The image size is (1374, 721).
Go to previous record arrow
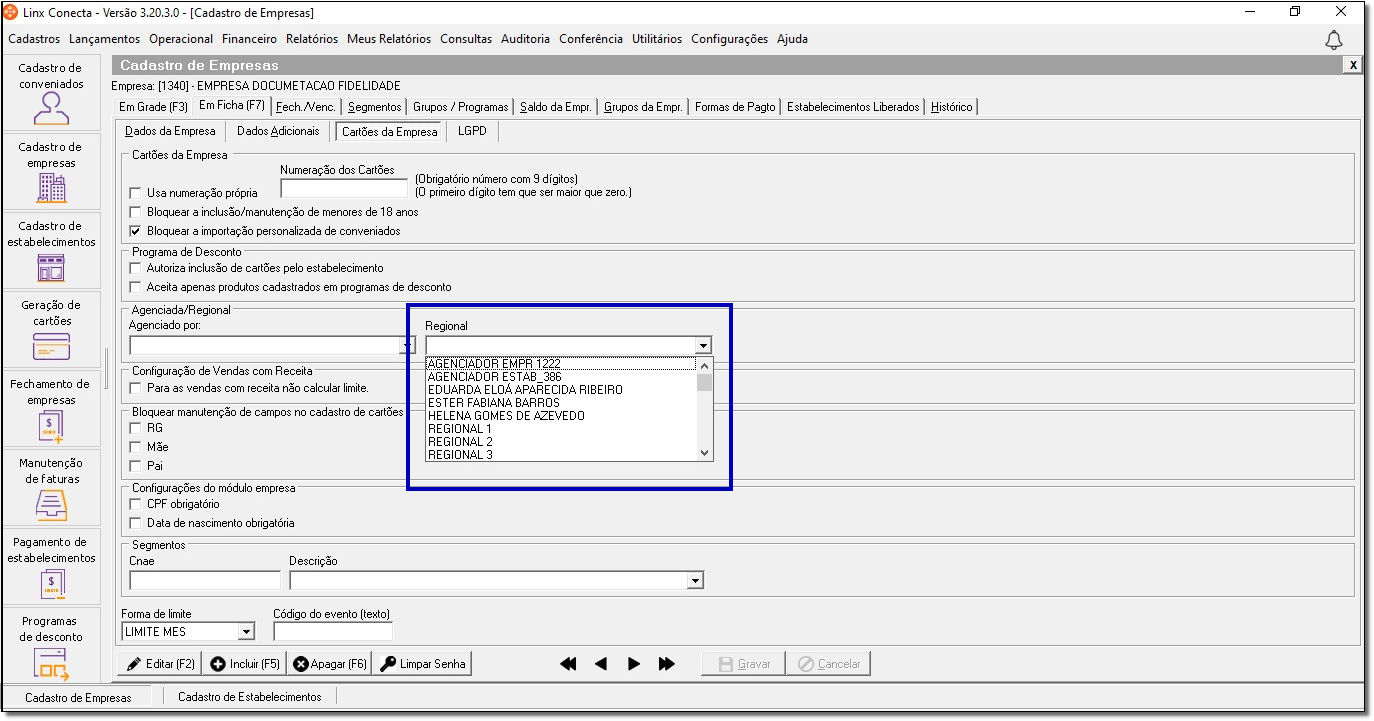pyautogui.click(x=601, y=663)
